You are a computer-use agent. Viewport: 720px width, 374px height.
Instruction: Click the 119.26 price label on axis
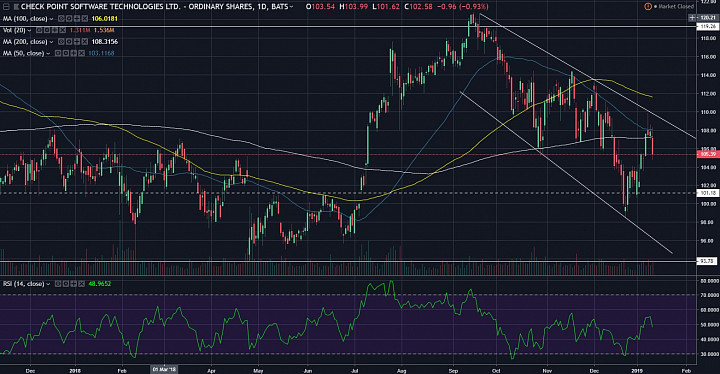(x=707, y=27)
